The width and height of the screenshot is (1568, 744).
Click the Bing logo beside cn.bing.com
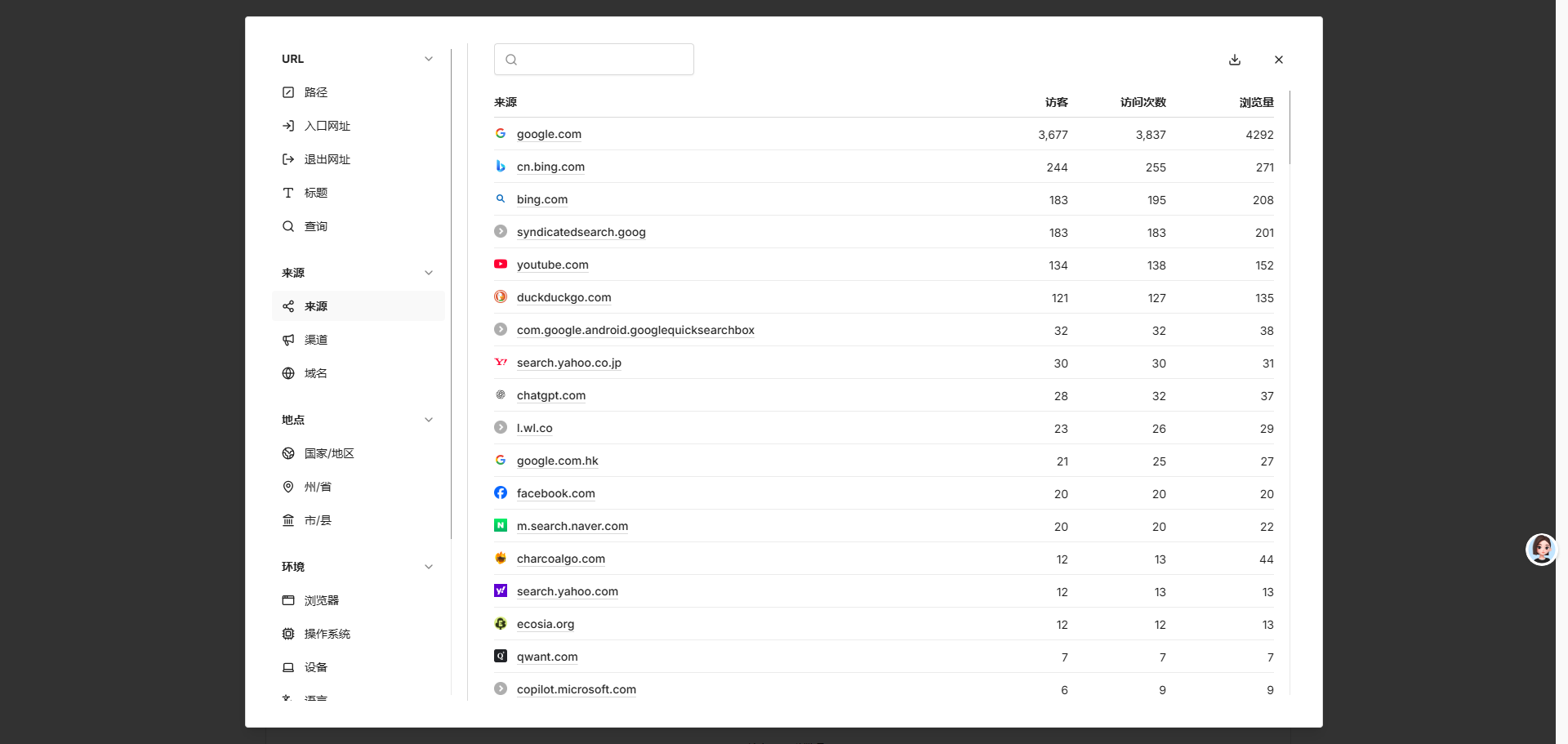[x=501, y=166]
